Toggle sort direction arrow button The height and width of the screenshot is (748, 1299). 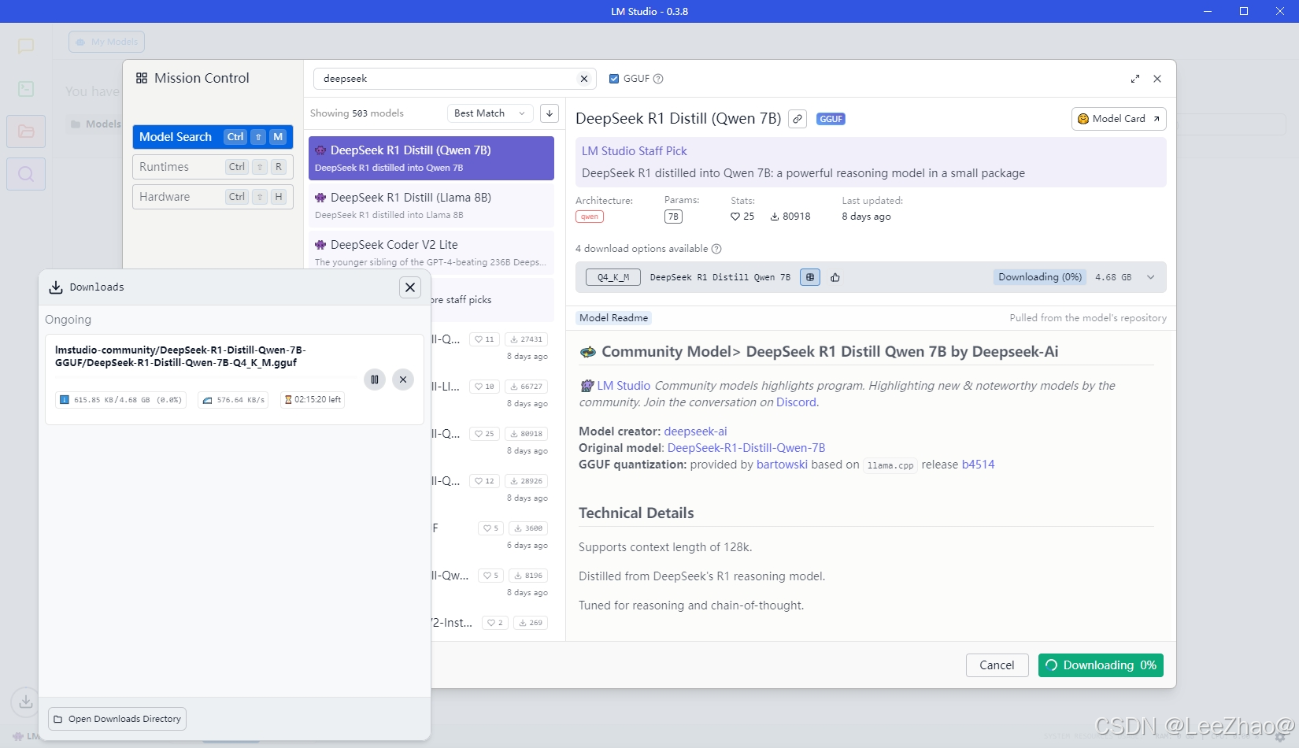[x=549, y=113]
